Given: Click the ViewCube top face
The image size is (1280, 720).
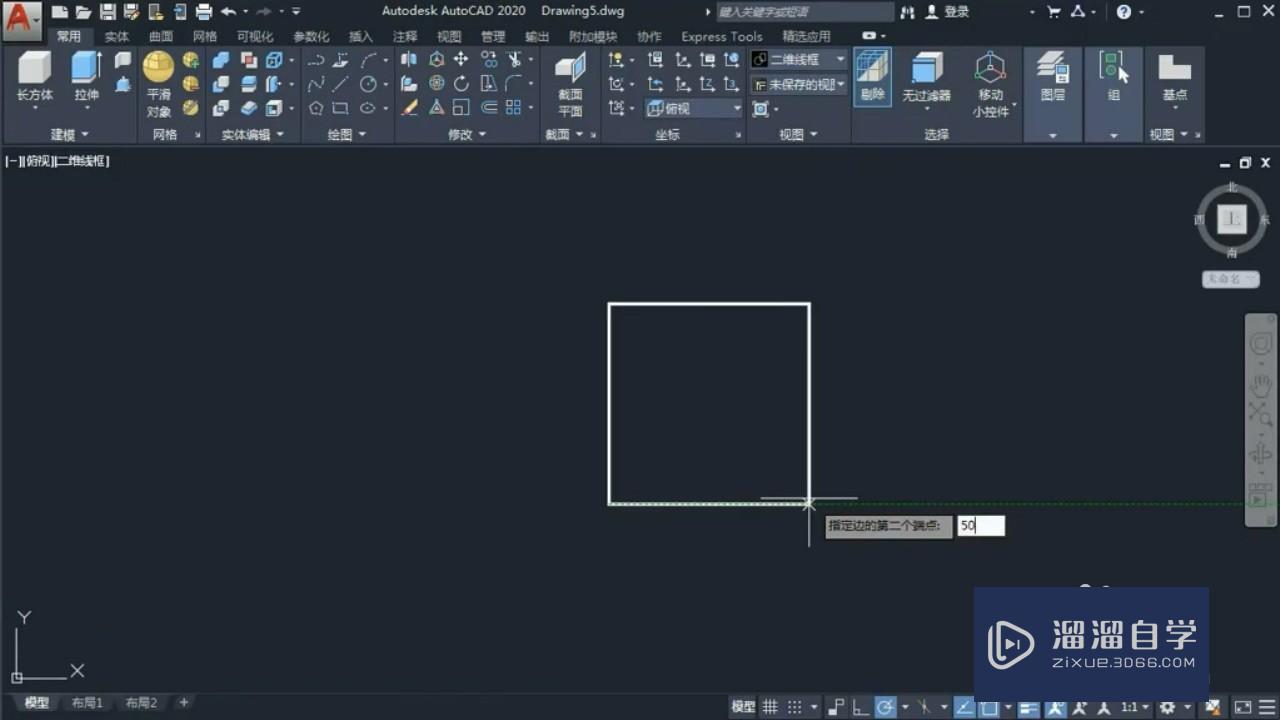Looking at the screenshot, I should coord(1232,219).
